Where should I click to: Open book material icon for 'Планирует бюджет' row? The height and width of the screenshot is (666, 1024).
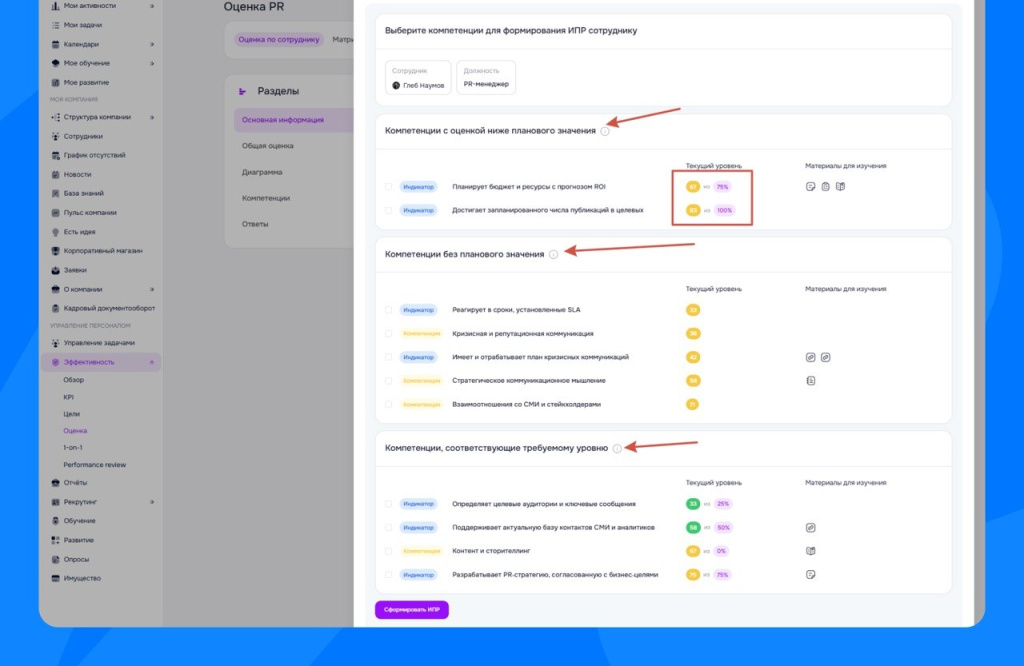point(840,187)
